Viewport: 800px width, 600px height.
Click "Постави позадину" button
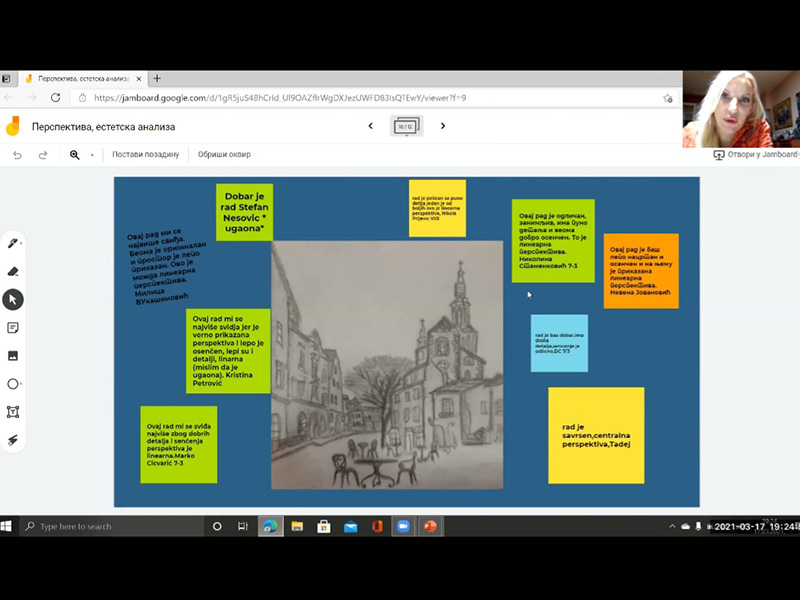pos(145,154)
